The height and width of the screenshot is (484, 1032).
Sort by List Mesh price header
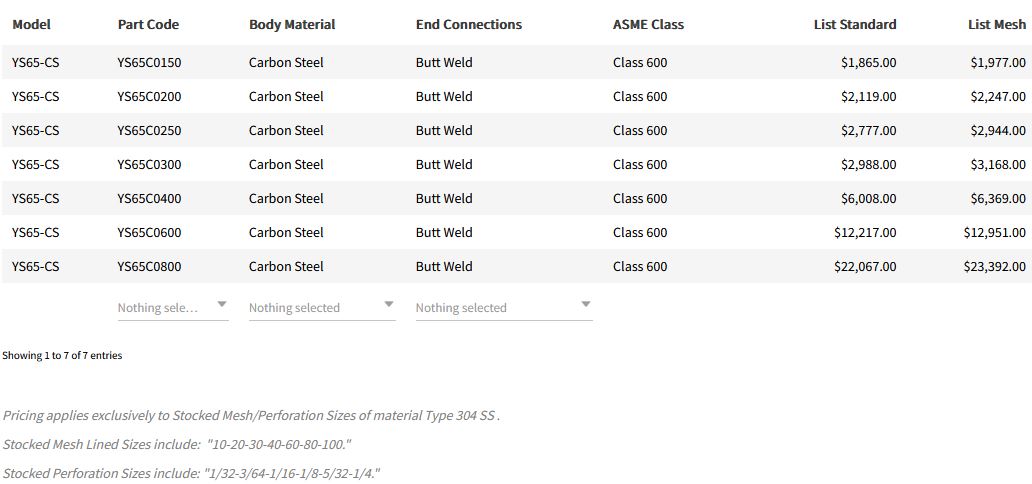(996, 24)
